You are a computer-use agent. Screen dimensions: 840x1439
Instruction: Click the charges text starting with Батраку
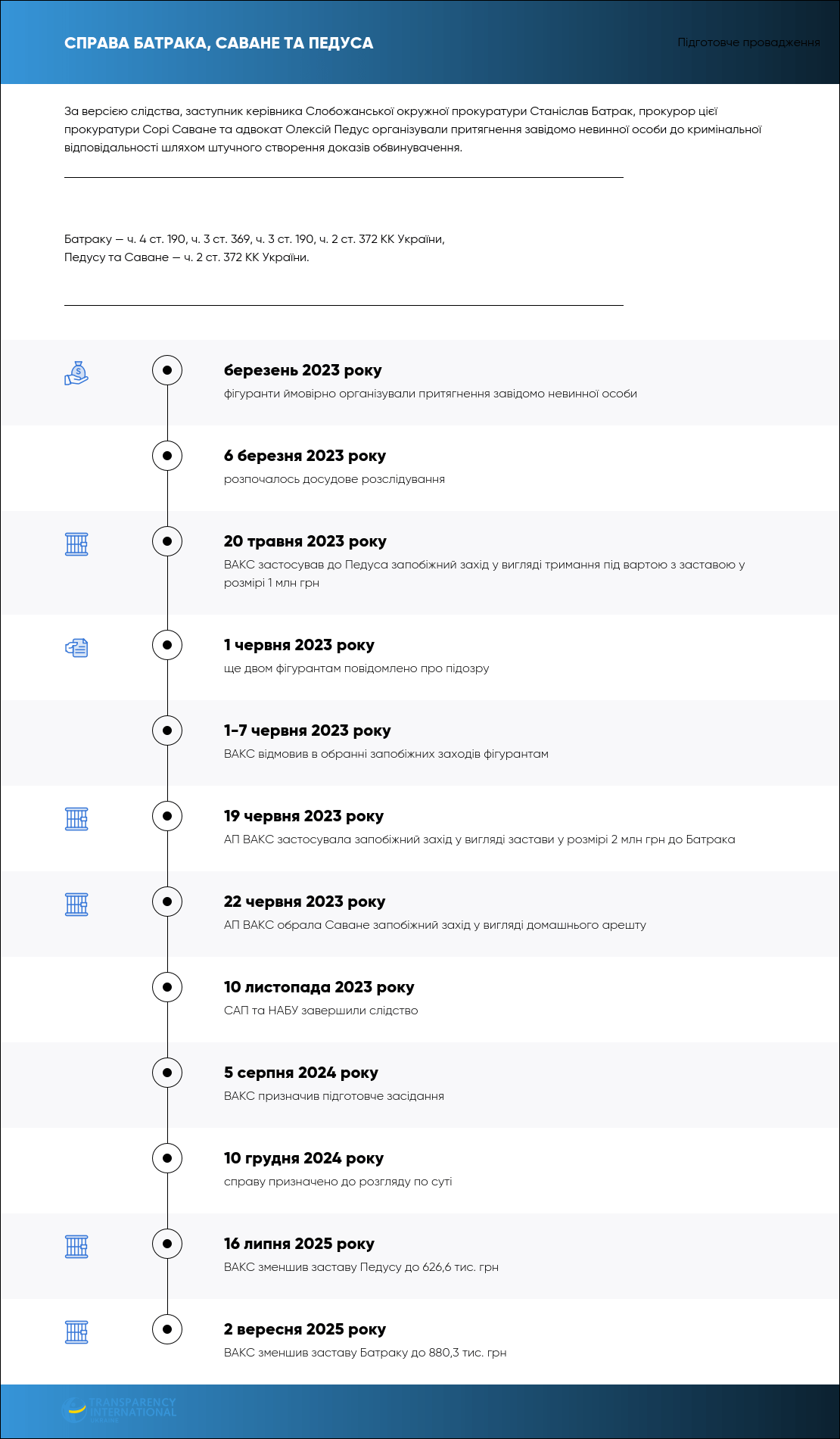pyautogui.click(x=254, y=248)
